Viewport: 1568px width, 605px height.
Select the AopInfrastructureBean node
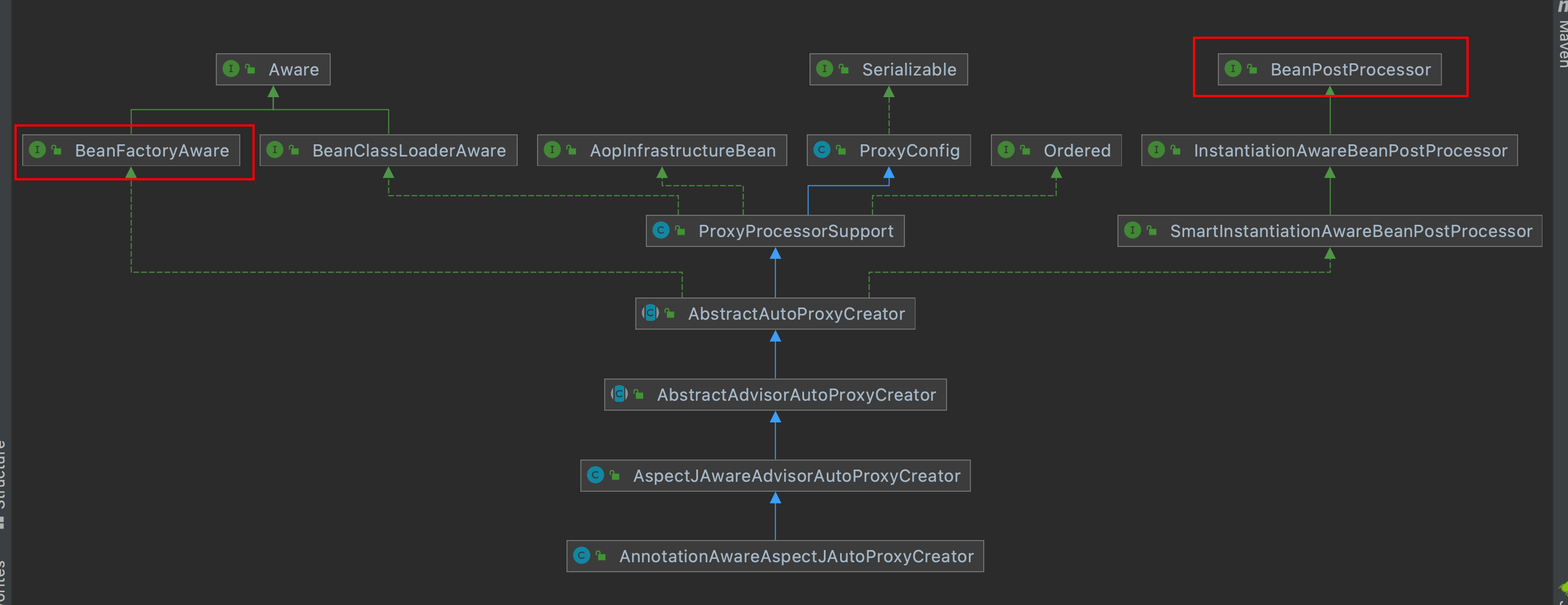point(661,150)
